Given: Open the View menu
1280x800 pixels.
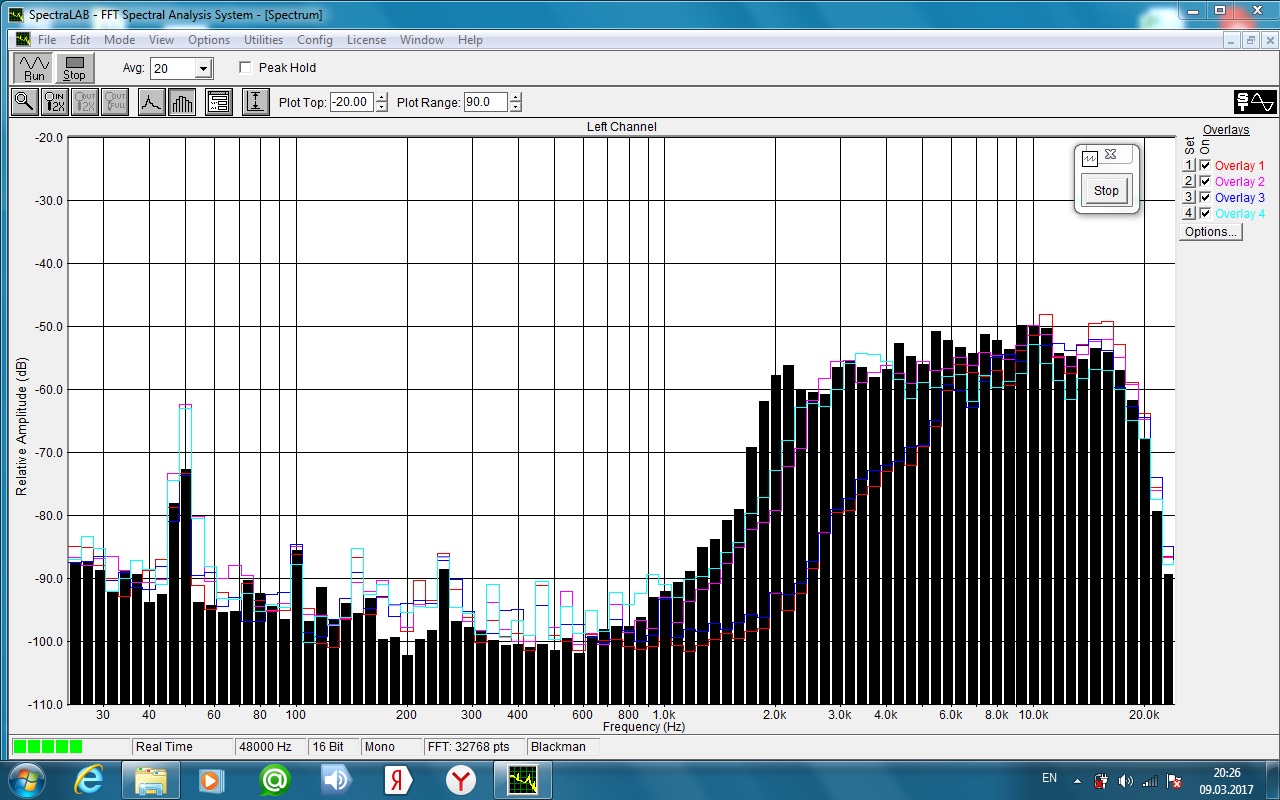Looking at the screenshot, I should click(x=161, y=40).
